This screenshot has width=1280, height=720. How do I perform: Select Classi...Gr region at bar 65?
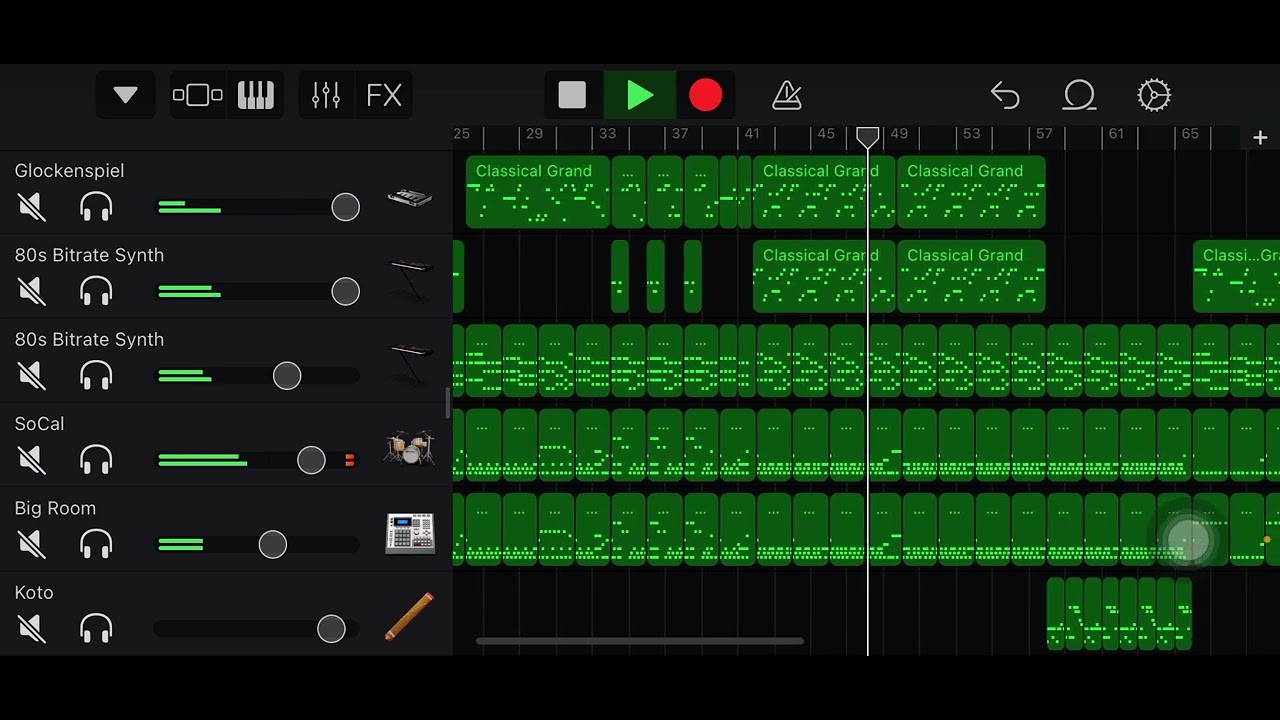pyautogui.click(x=1236, y=276)
